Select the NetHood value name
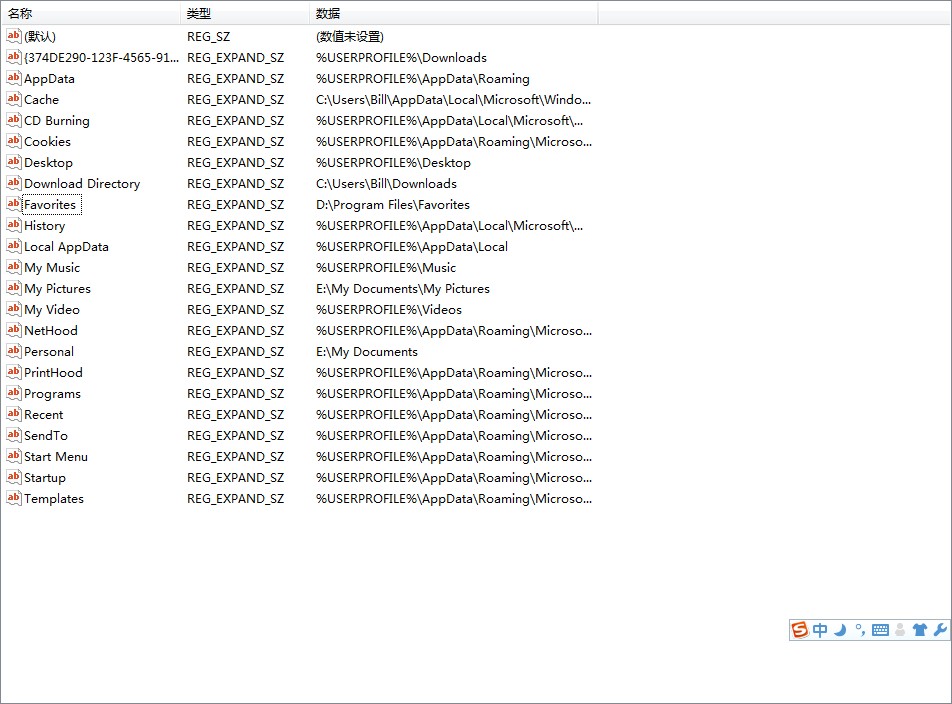The image size is (952, 704). (51, 331)
